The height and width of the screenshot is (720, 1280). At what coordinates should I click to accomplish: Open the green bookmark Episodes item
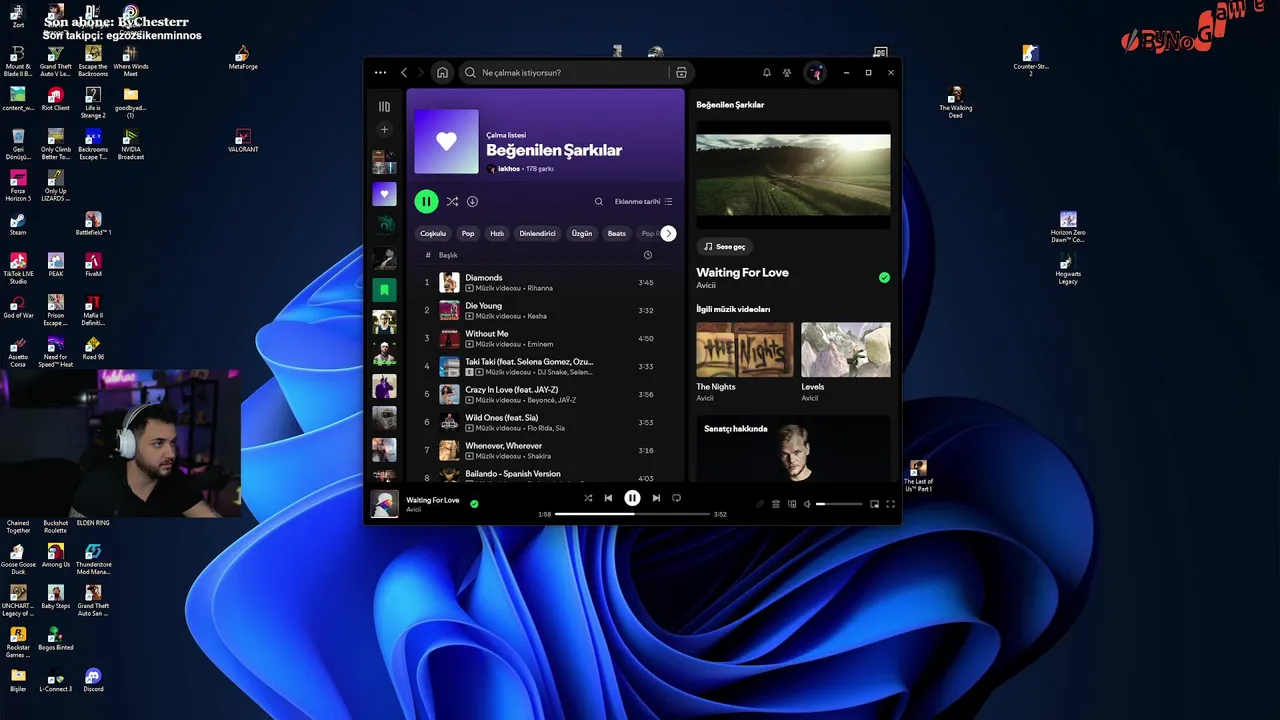384,290
